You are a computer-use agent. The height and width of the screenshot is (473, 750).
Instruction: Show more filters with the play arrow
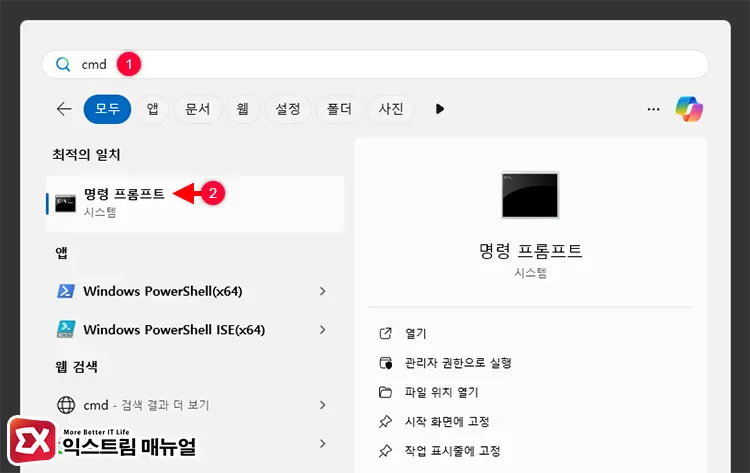(440, 109)
